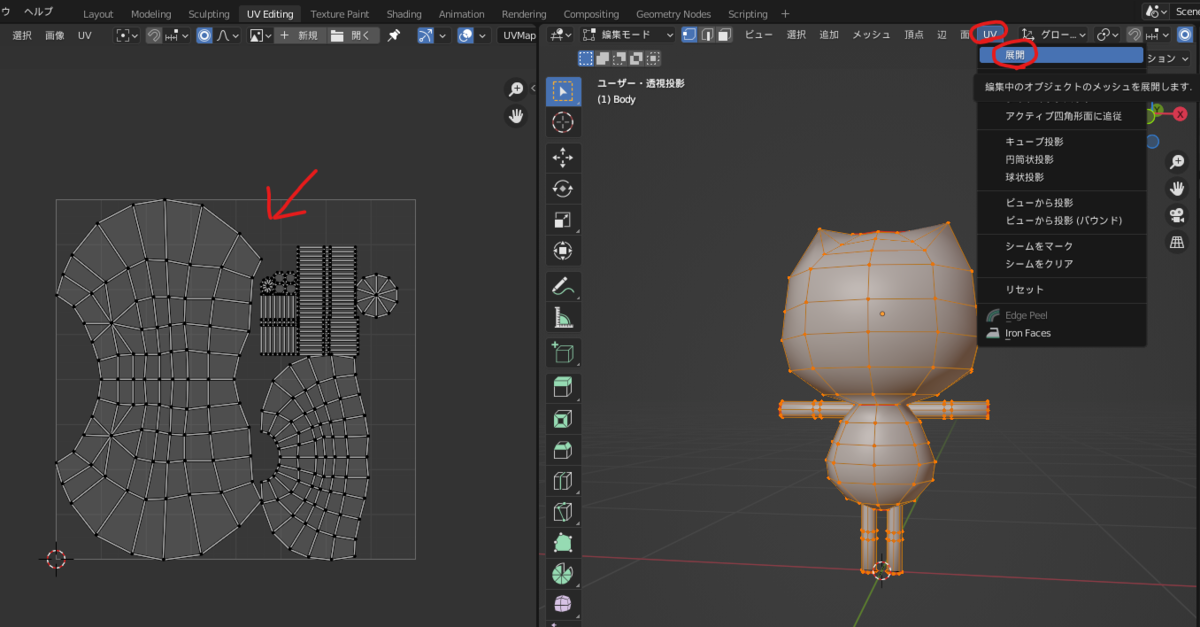Toggle overlays button in UV editor header
Screen dimensions: 1200x627
[465, 35]
